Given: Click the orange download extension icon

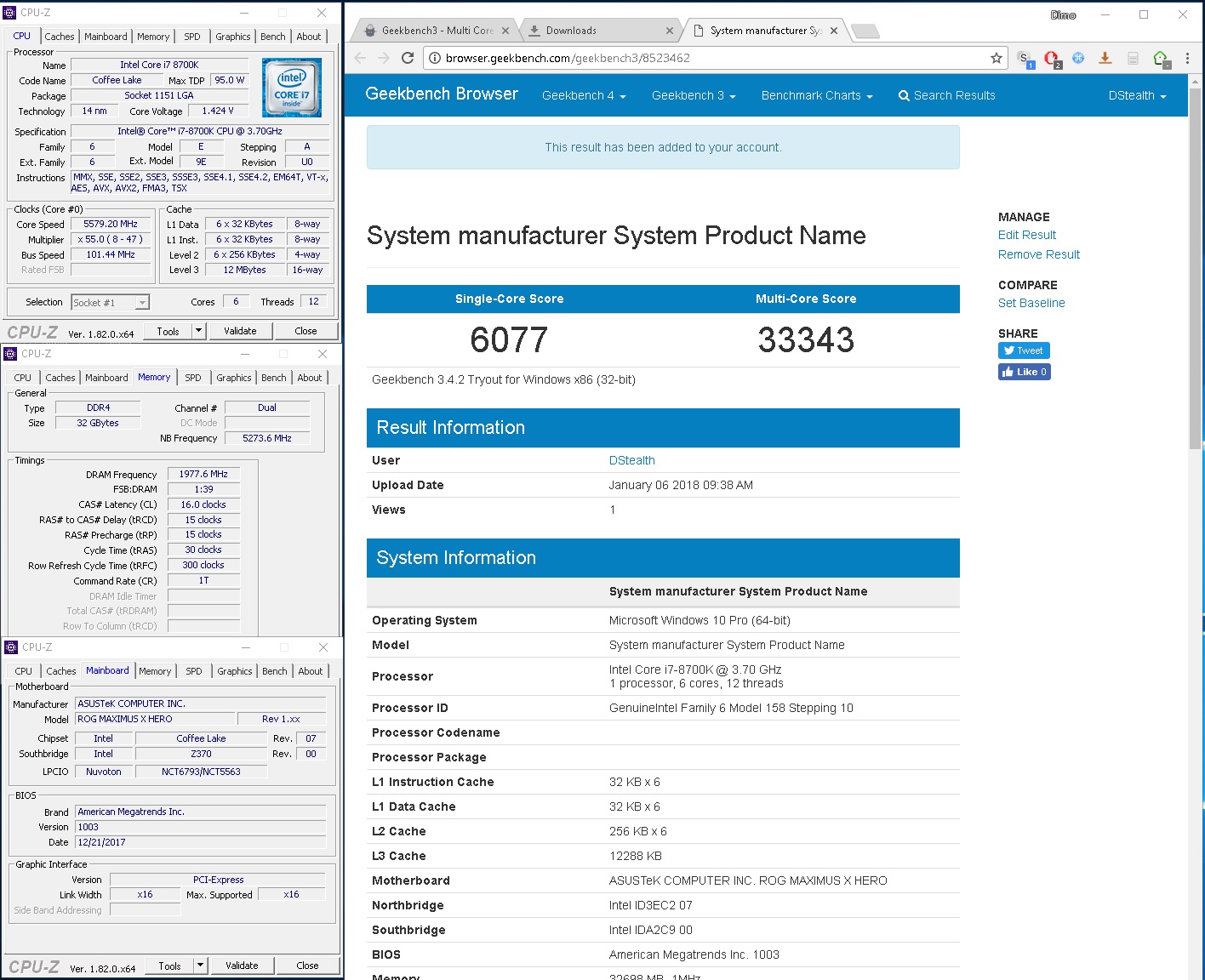Looking at the screenshot, I should coord(1105,58).
